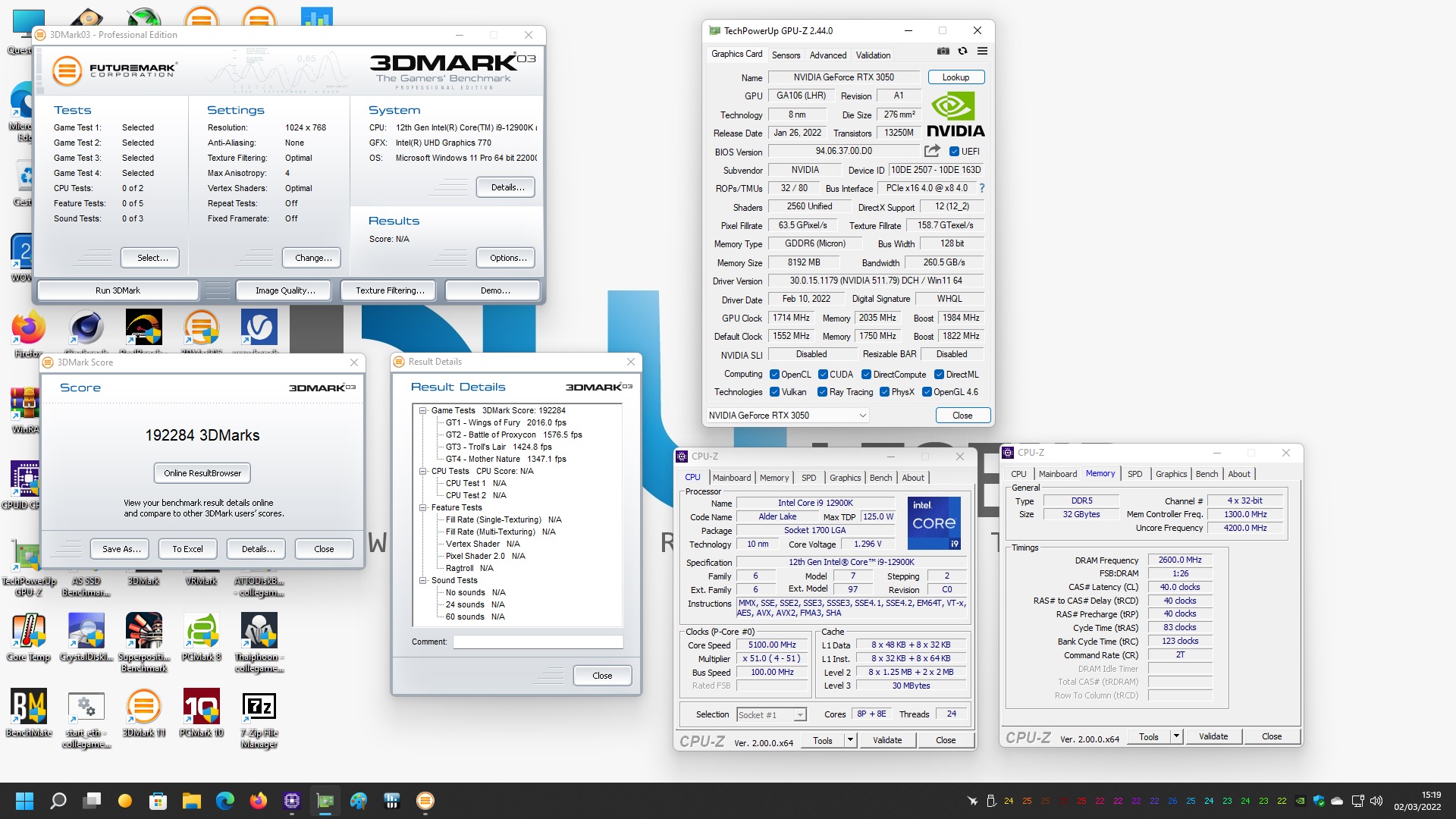Click the System Details button in 3DMark03
Image resolution: width=1456 pixels, height=819 pixels.
click(507, 187)
